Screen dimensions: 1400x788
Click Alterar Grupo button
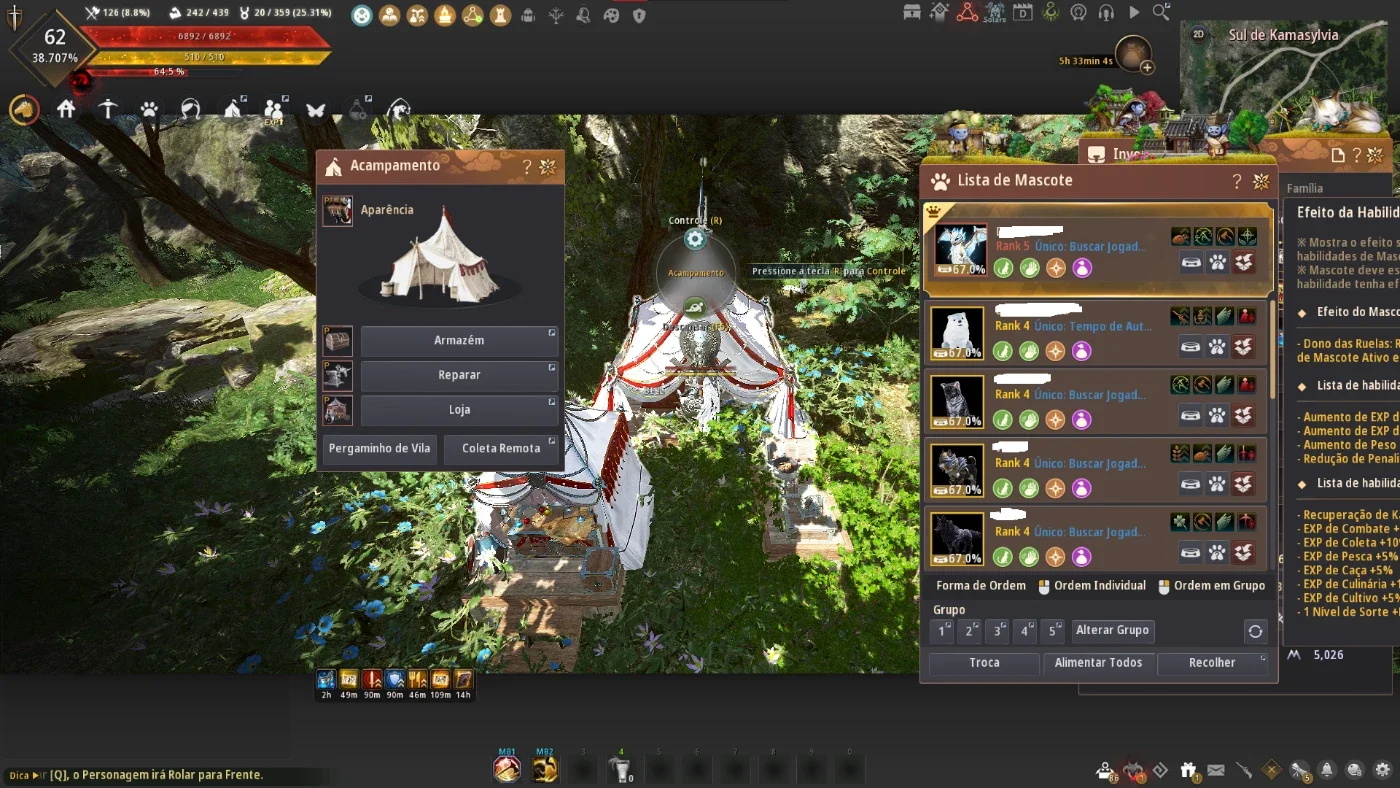tap(1112, 631)
